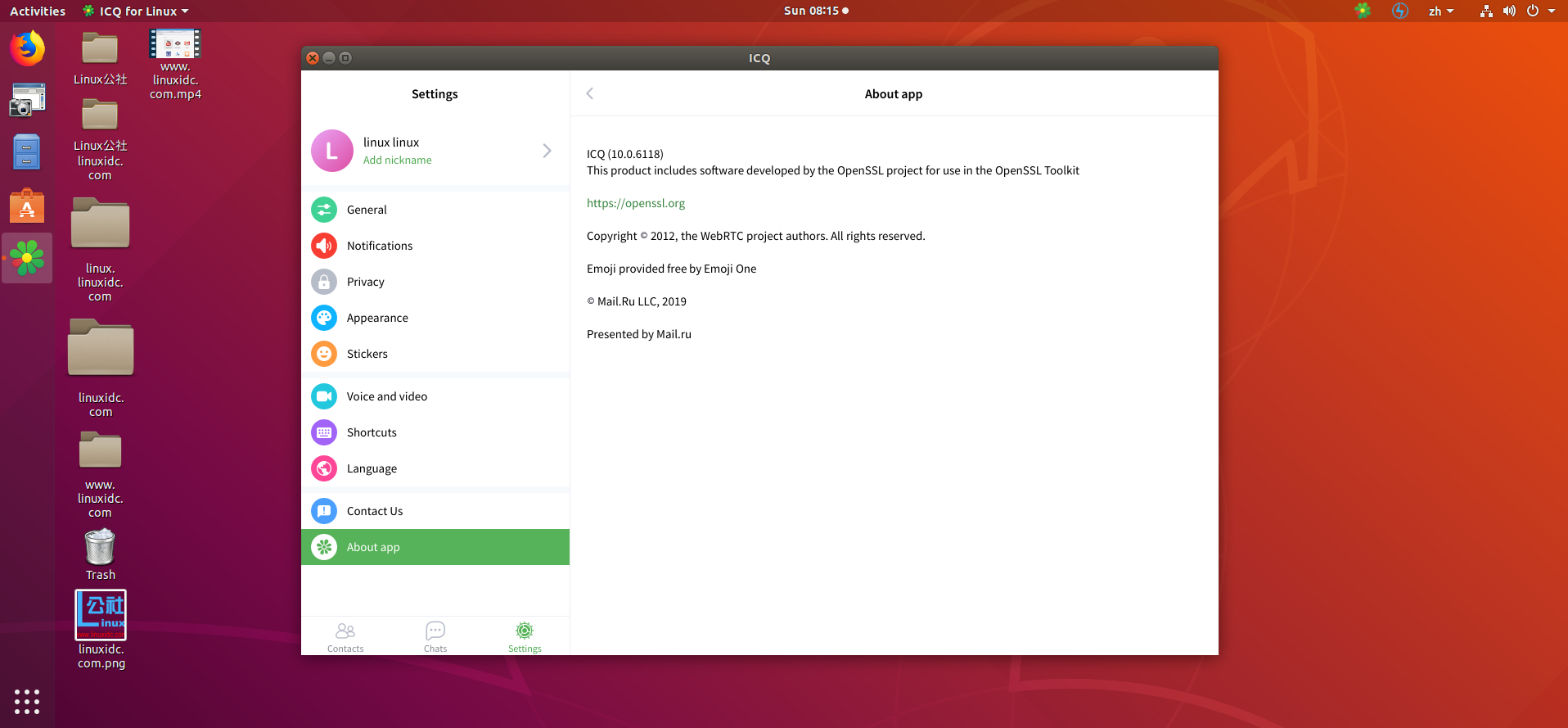Select the Linux公社 desktop folder
The image size is (1568, 728).
[x=100, y=58]
